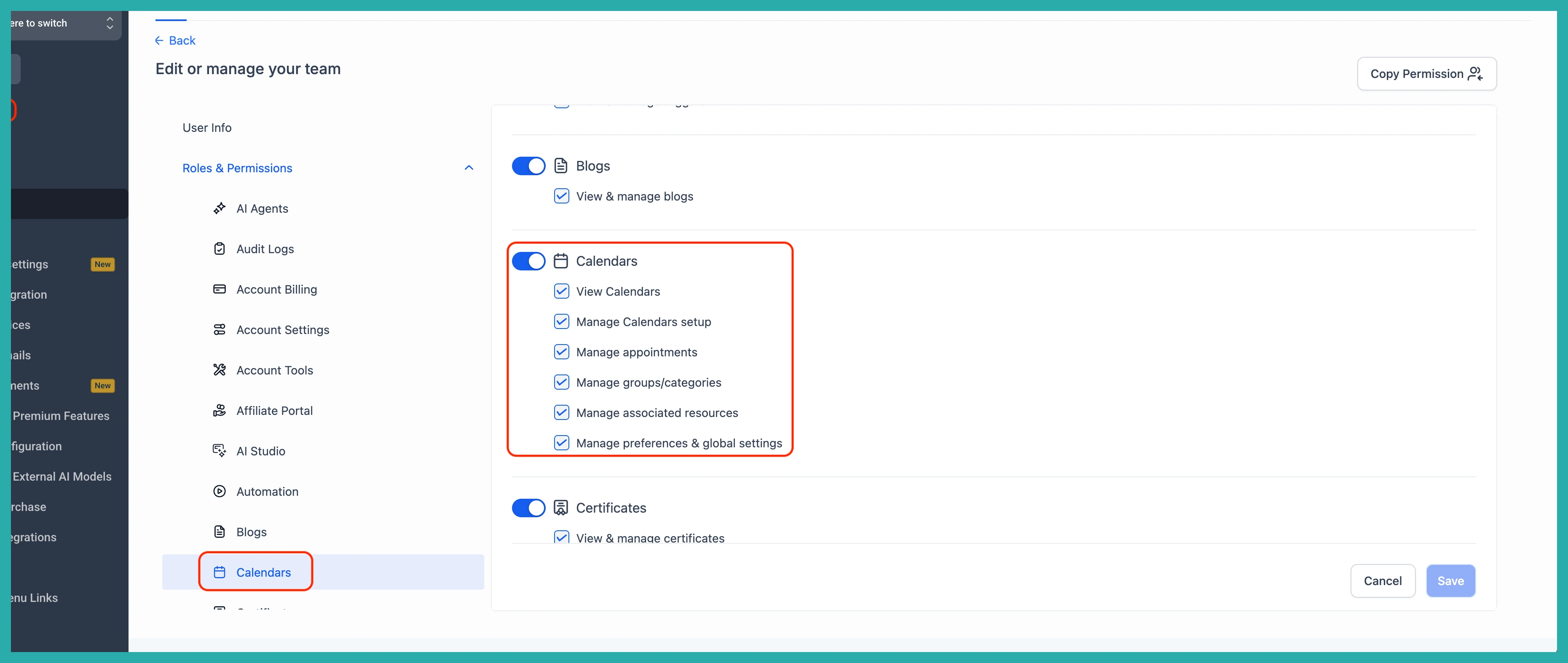Click the Save button

coord(1450,581)
